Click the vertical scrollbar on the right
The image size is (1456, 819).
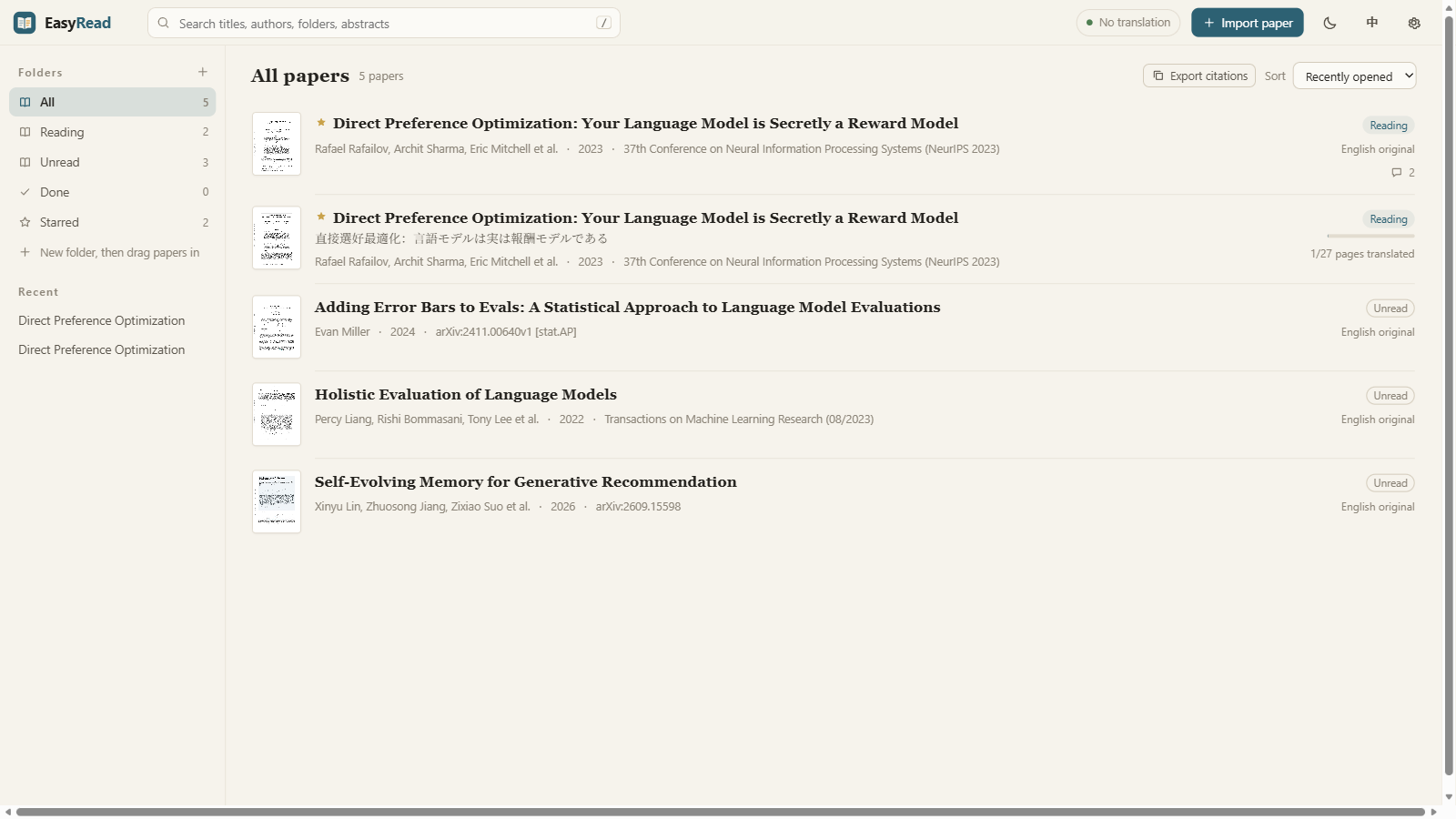pos(1449,396)
